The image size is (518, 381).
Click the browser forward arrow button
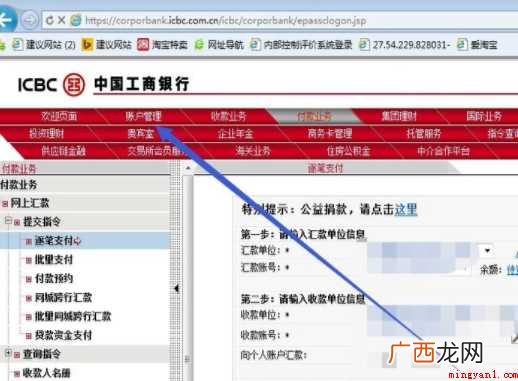(30, 20)
